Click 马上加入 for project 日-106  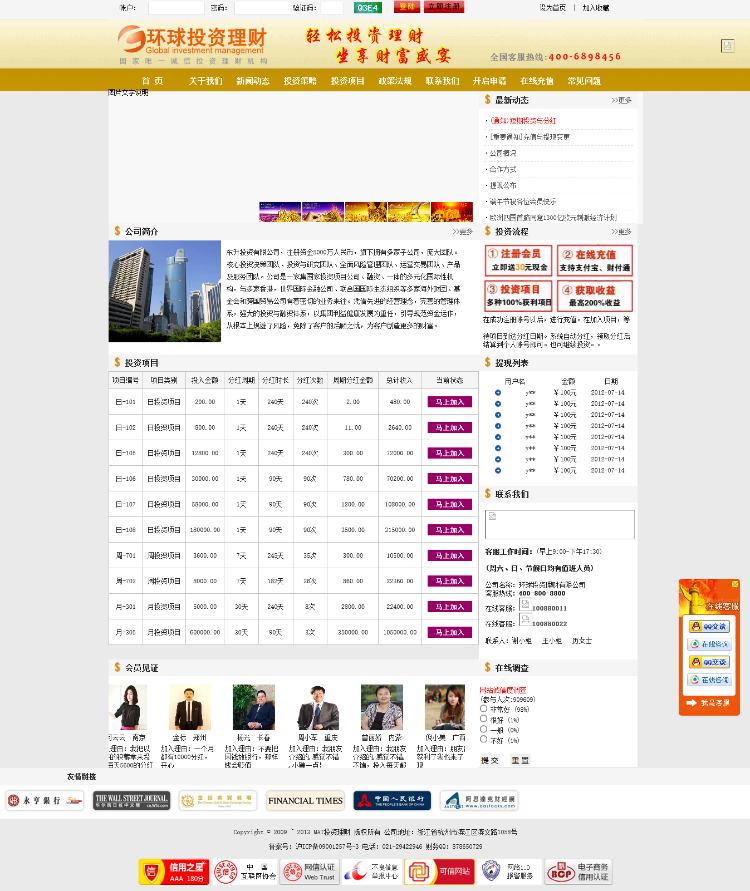tap(449, 479)
